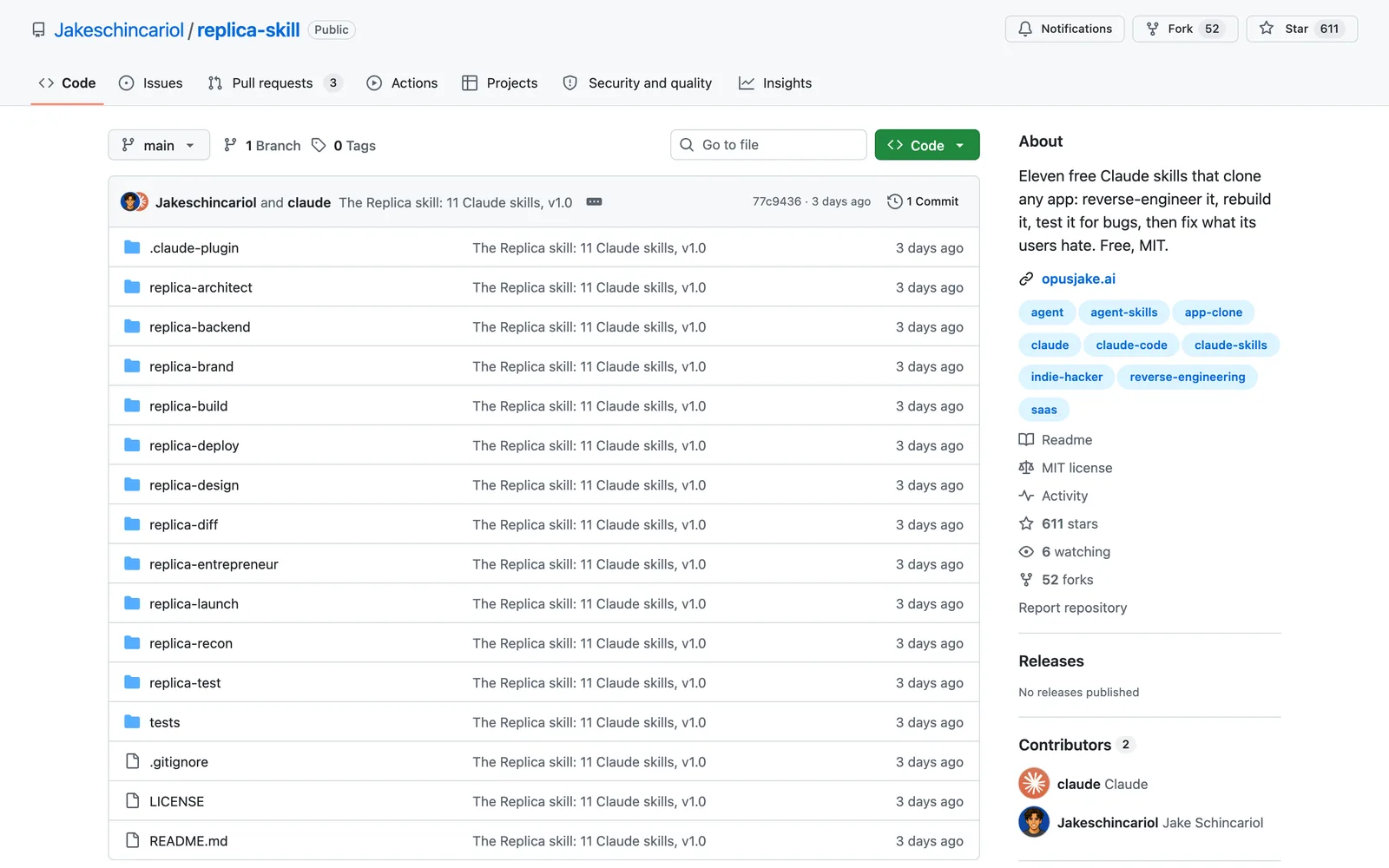1389x868 pixels.
Task: Open commit hash 77c9436
Action: (x=777, y=201)
